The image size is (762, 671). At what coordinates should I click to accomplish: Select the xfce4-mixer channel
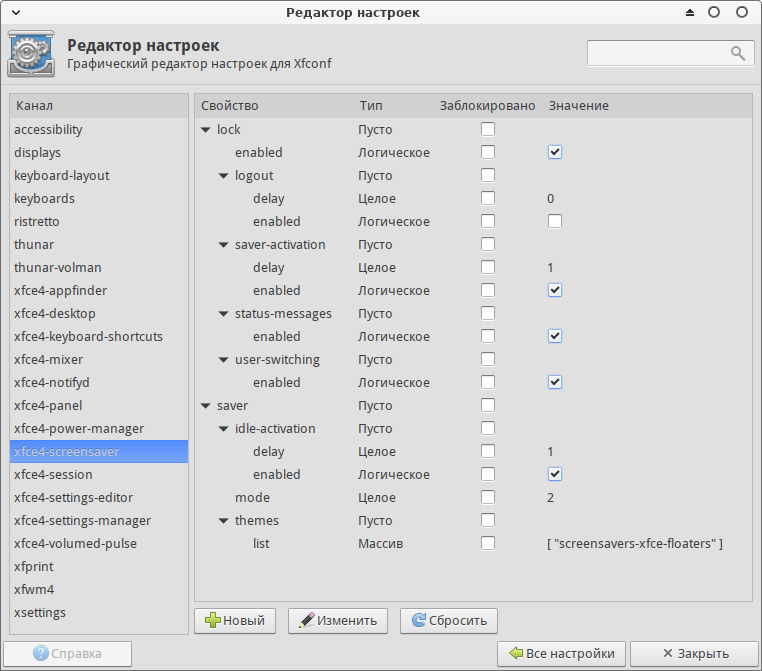99,360
